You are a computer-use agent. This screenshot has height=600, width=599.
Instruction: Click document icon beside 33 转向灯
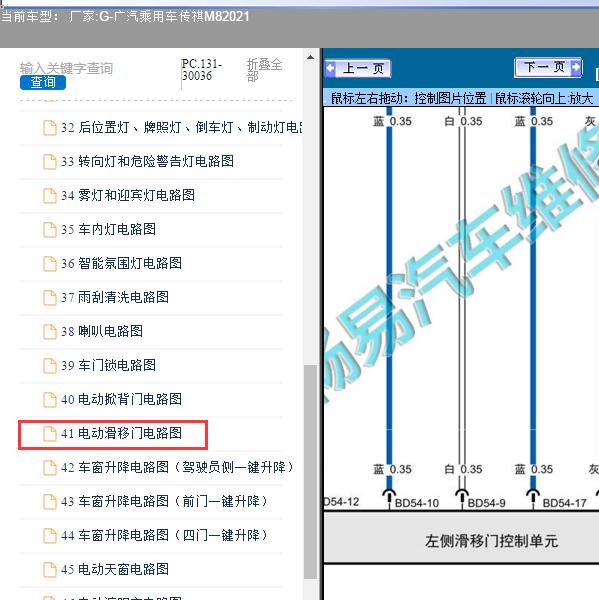coord(50,162)
